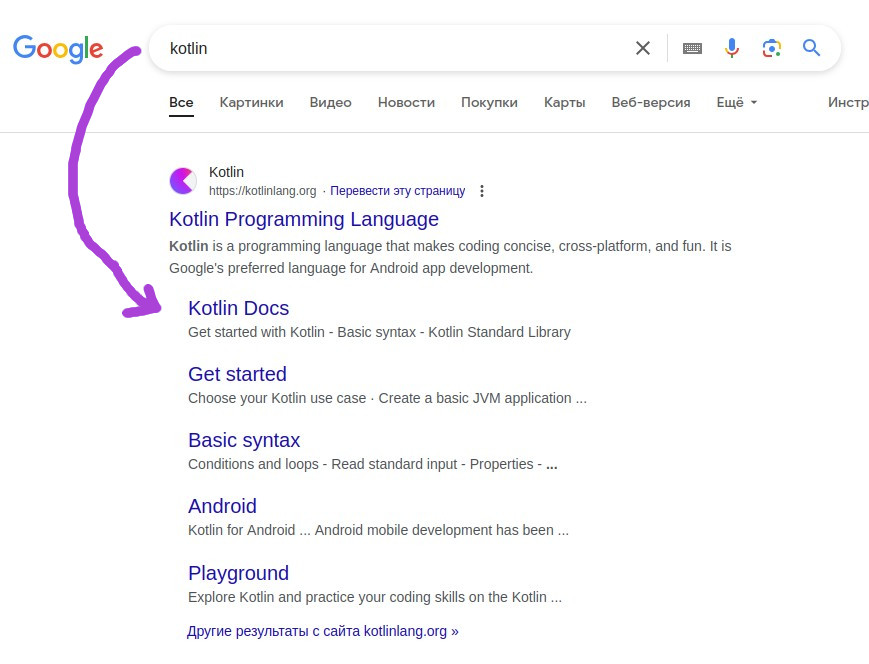Click Другие результаты с сайта kotlinlang.org
The height and width of the screenshot is (664, 869).
(x=323, y=631)
